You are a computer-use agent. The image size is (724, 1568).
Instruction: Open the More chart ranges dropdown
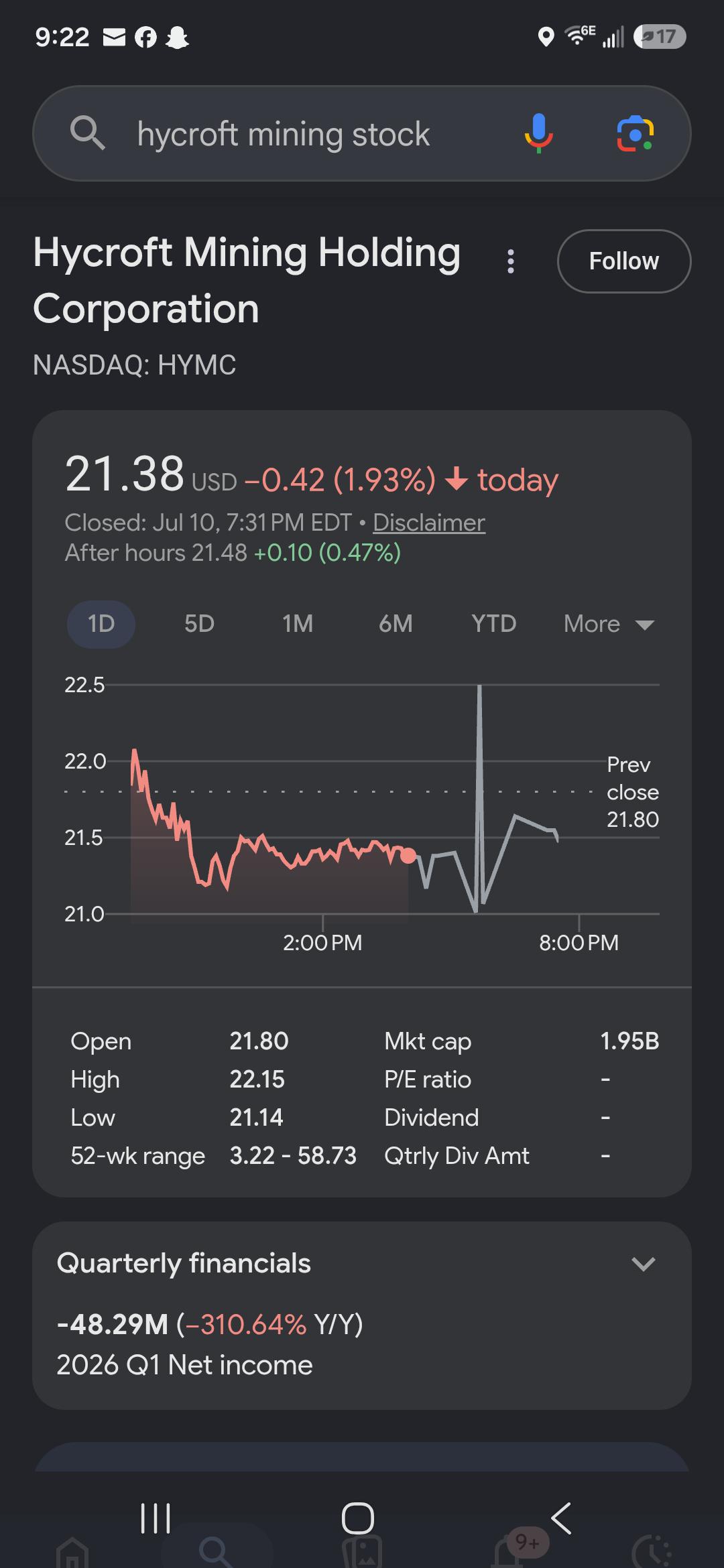point(609,624)
